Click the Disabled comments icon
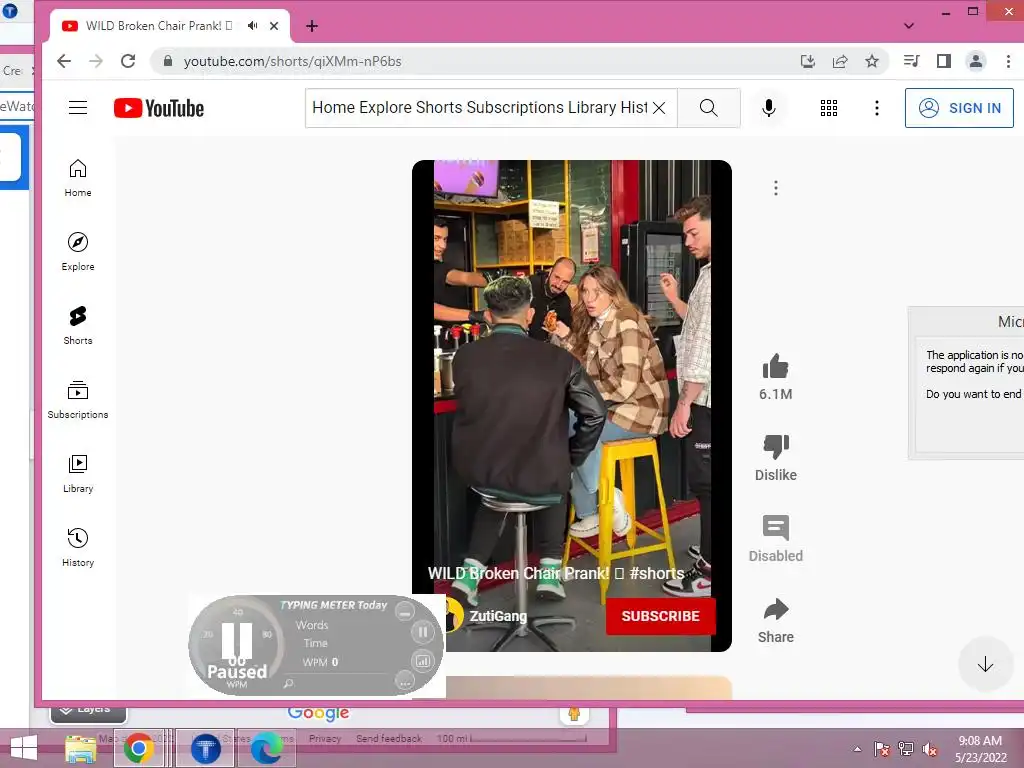This screenshot has height=768, width=1024. [x=775, y=528]
